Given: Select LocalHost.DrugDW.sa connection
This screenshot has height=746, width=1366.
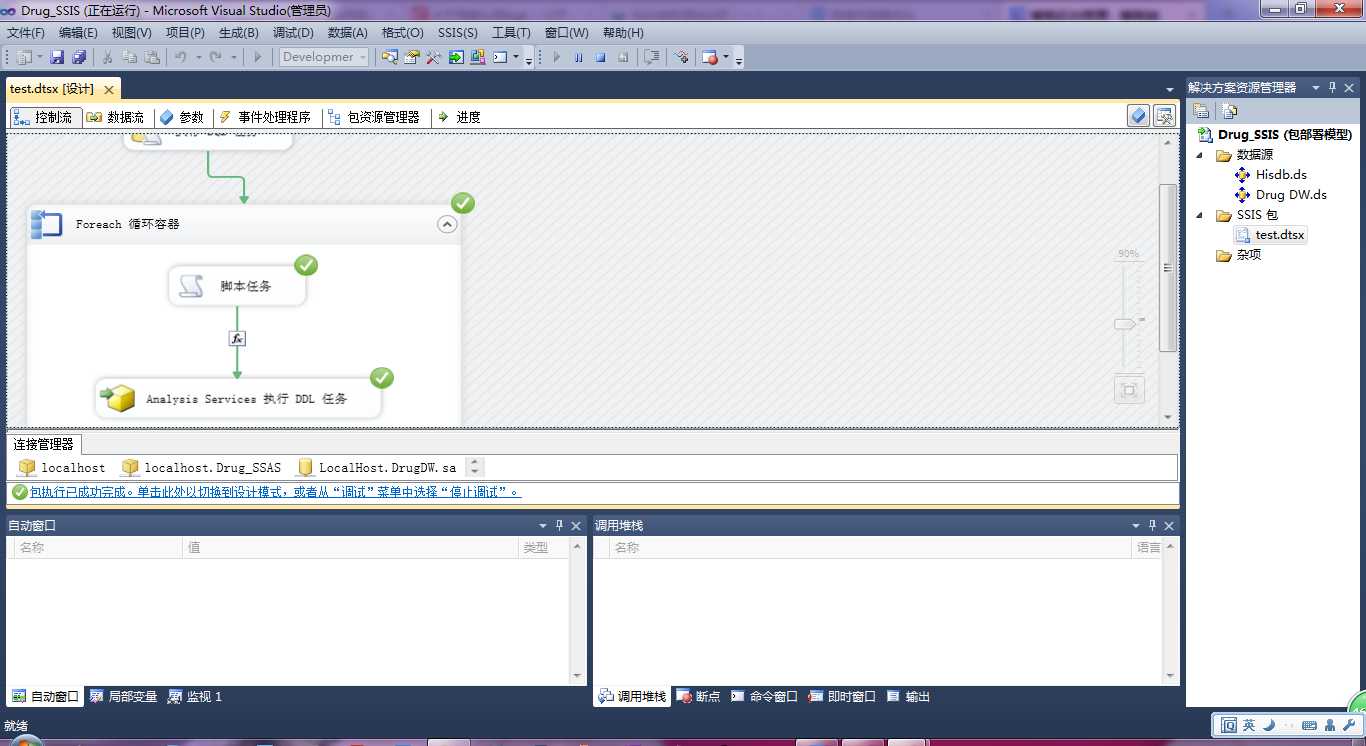Looking at the screenshot, I should 377,467.
